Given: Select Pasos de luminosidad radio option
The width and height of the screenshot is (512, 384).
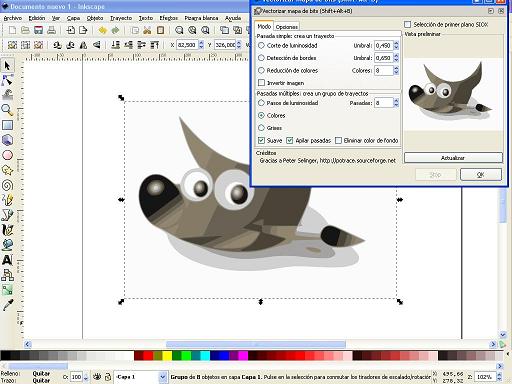Looking at the screenshot, I should click(x=261, y=103).
